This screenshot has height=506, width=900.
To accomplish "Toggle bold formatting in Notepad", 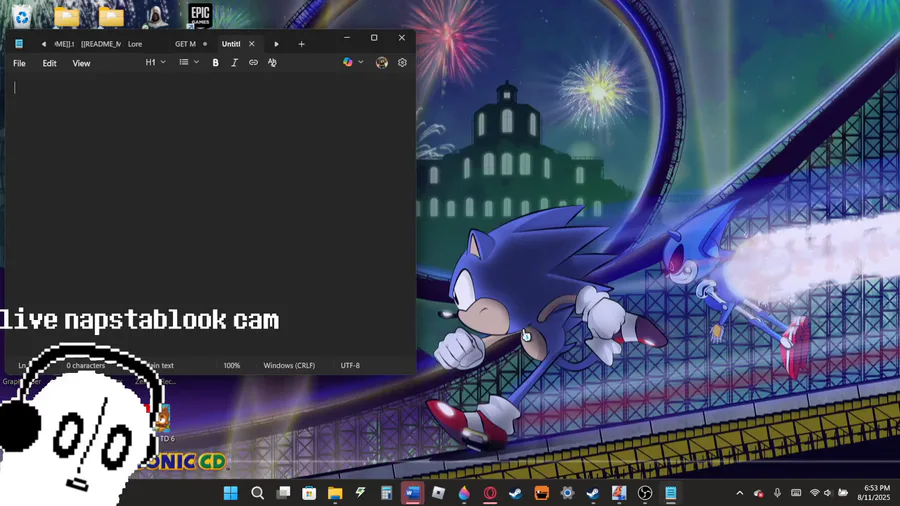I will (215, 63).
